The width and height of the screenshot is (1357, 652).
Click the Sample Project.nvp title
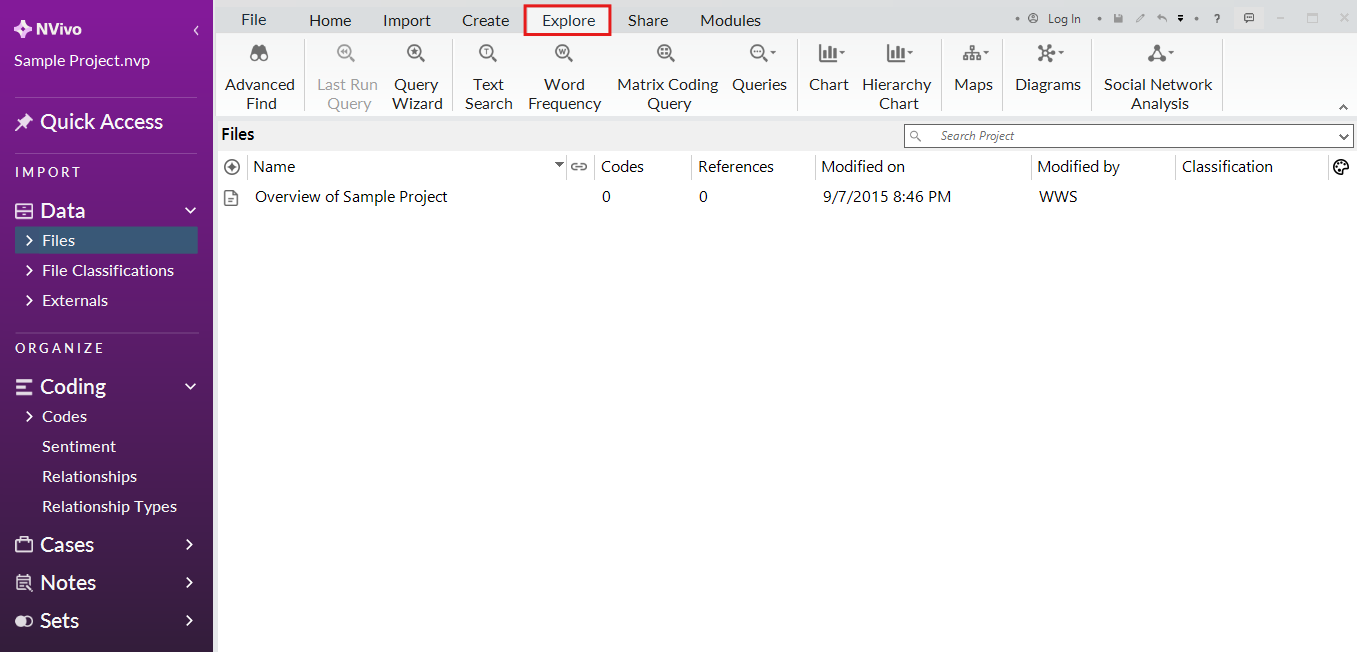[x=82, y=61]
